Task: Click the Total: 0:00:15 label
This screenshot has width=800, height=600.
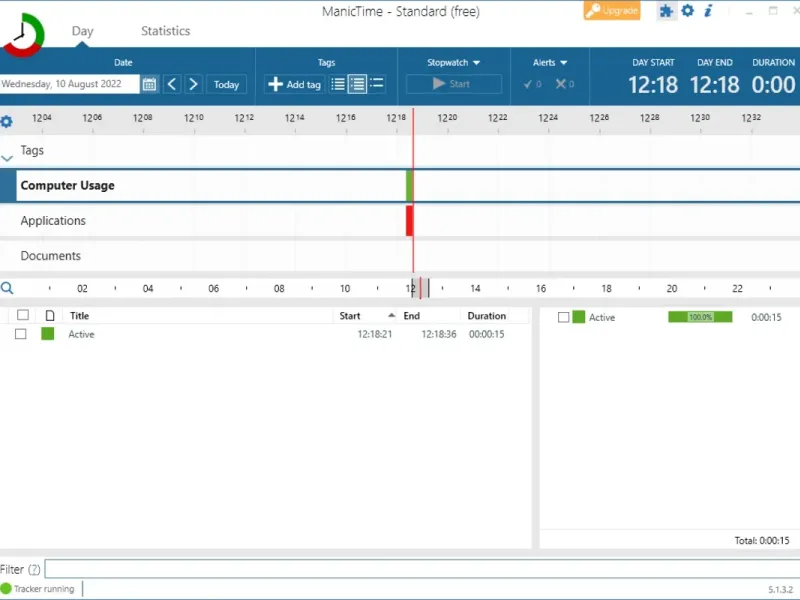Action: pos(761,540)
